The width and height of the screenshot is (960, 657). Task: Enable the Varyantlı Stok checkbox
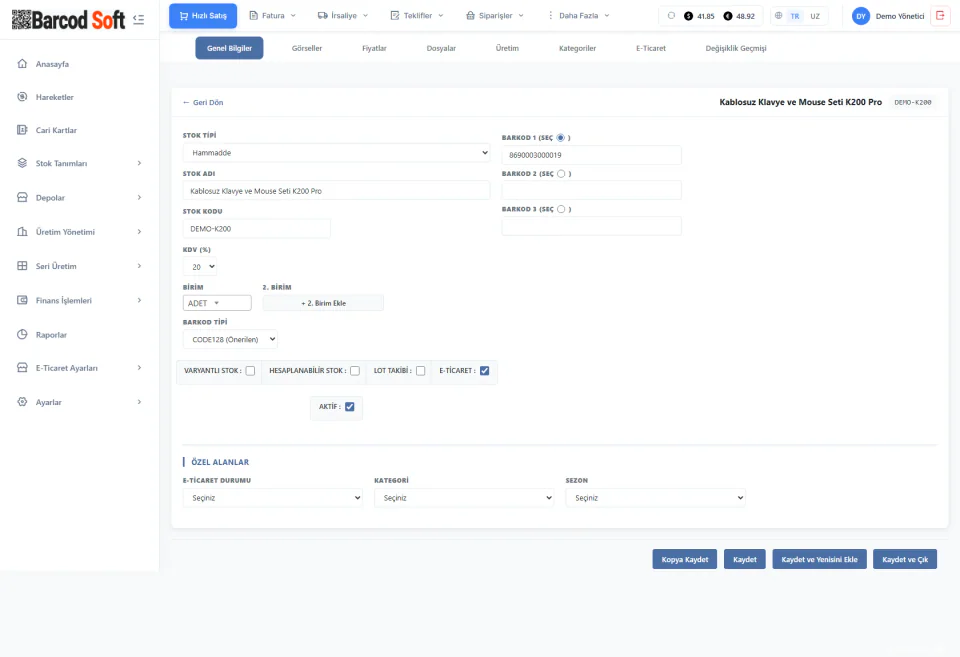pos(250,371)
